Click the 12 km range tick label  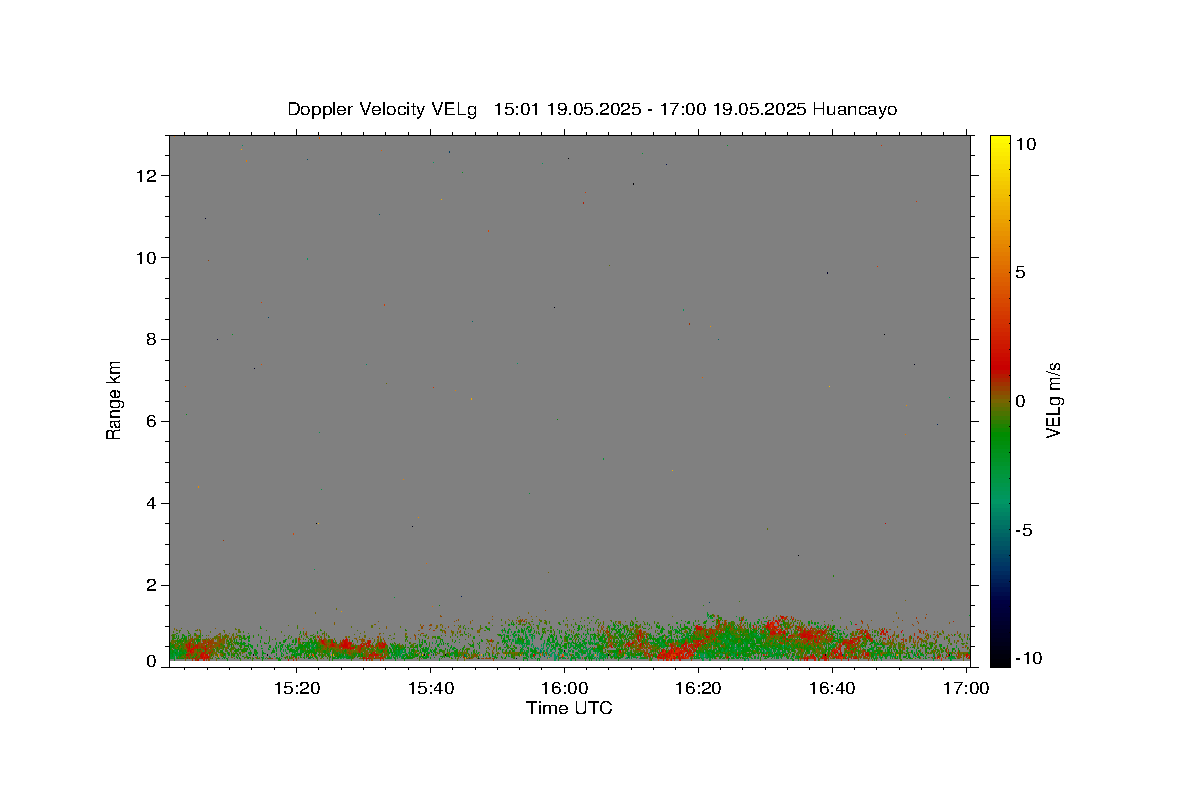(148, 176)
